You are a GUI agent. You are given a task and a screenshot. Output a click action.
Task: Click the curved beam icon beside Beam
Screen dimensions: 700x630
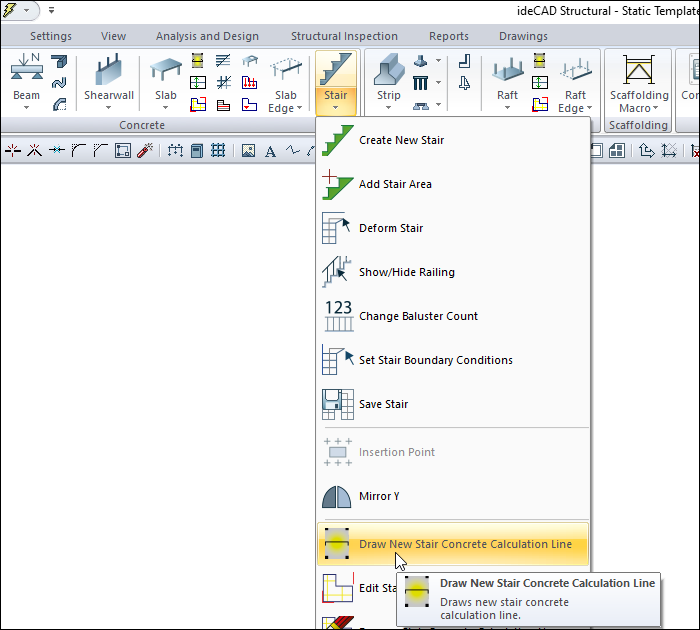pyautogui.click(x=59, y=83)
